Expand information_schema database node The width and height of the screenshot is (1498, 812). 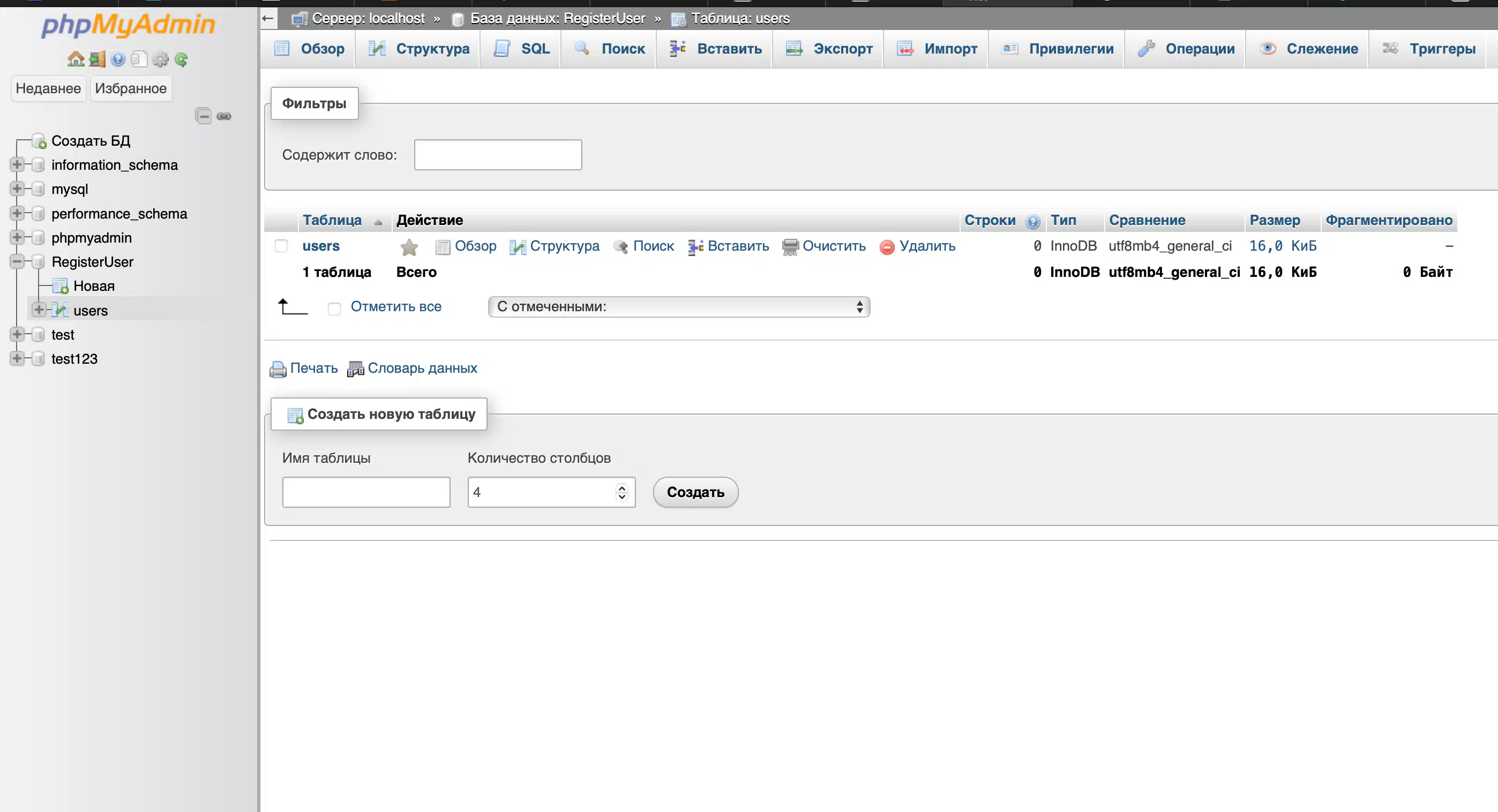(x=17, y=164)
